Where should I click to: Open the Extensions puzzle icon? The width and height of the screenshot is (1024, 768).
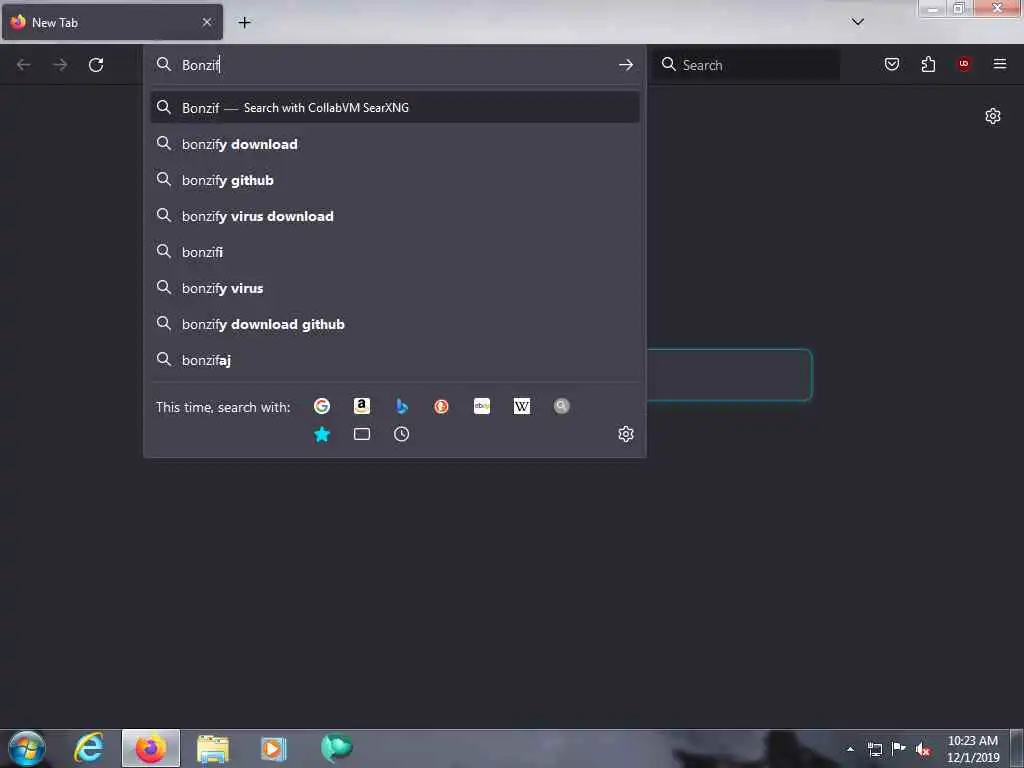point(928,64)
